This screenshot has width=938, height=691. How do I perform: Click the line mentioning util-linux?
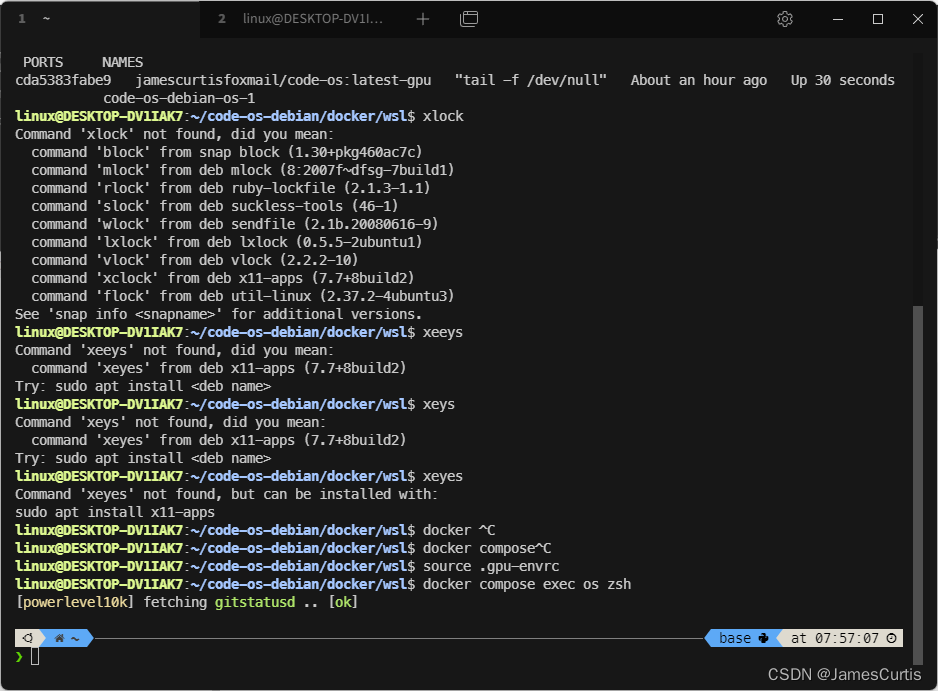point(243,296)
